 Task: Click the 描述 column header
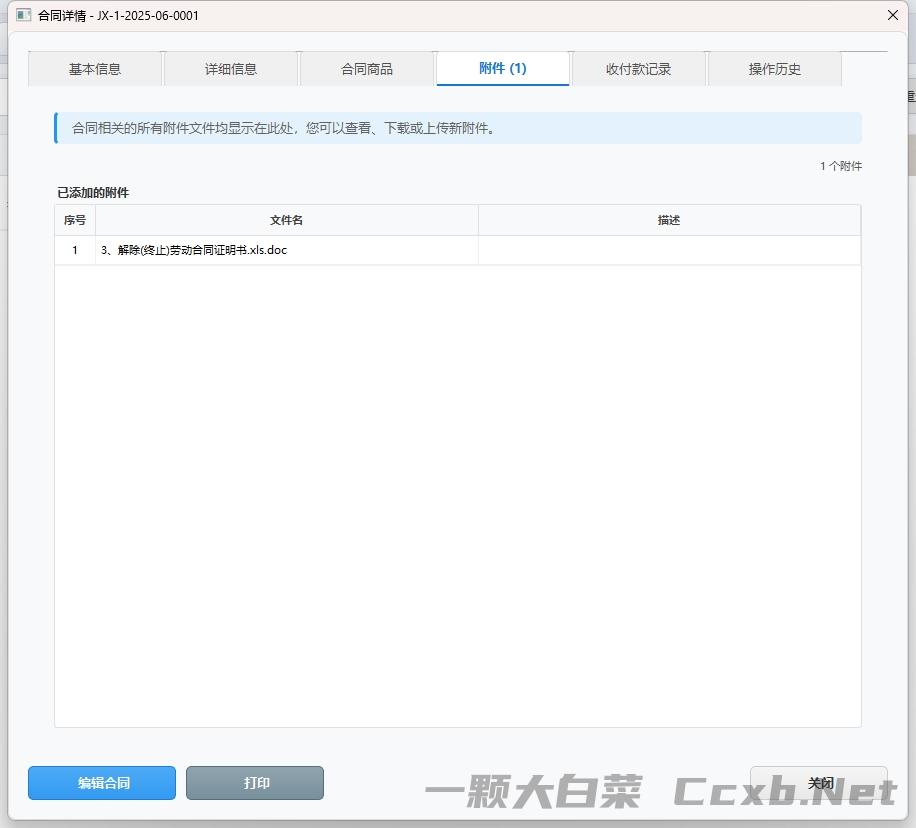pos(669,220)
